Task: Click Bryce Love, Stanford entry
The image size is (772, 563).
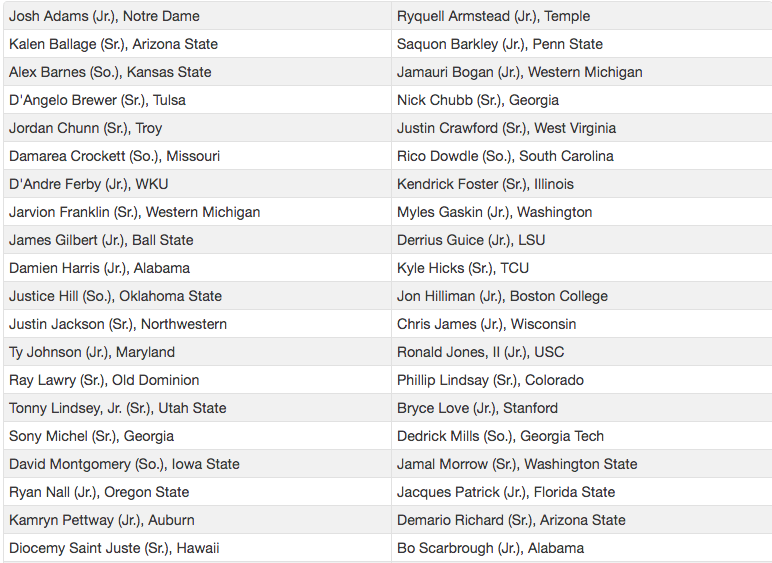Action: pyautogui.click(x=477, y=408)
